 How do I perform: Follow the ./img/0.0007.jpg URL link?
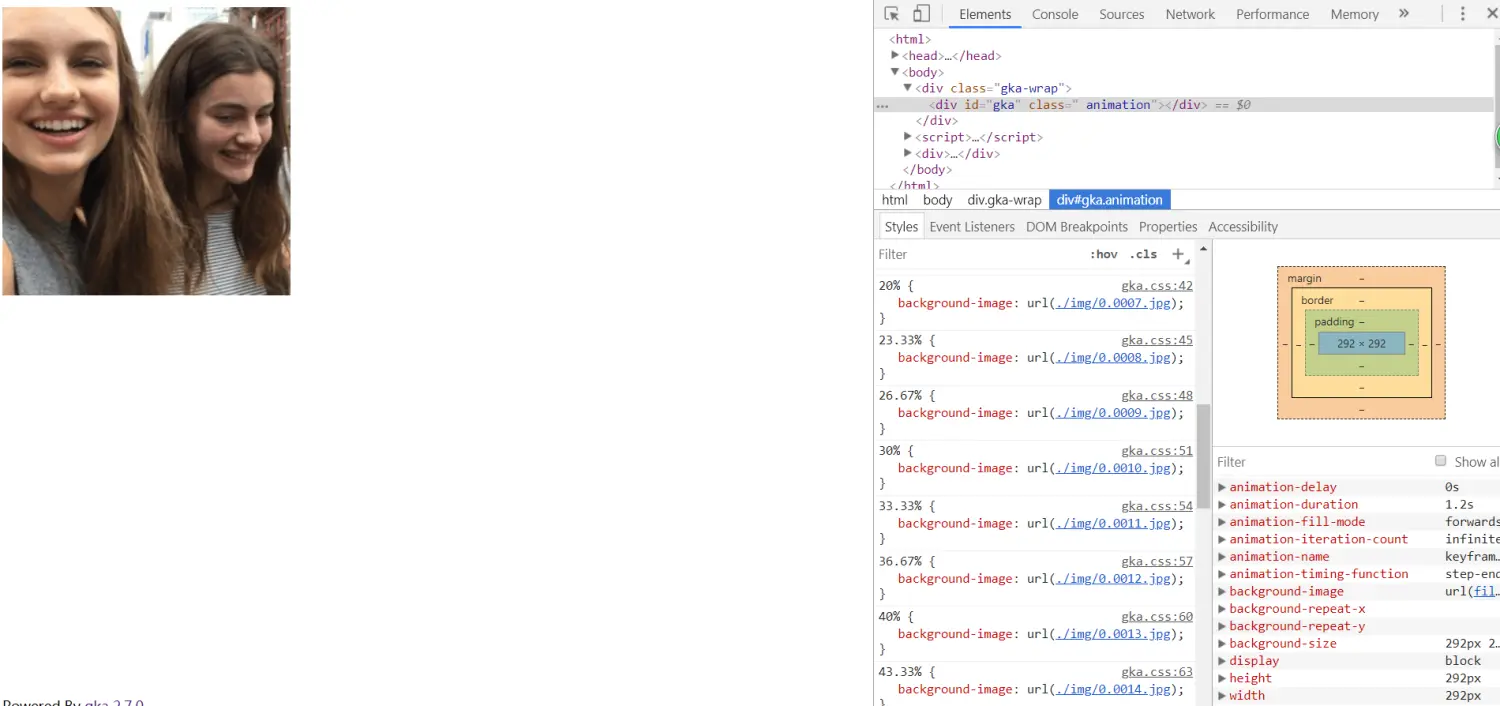tap(1113, 303)
